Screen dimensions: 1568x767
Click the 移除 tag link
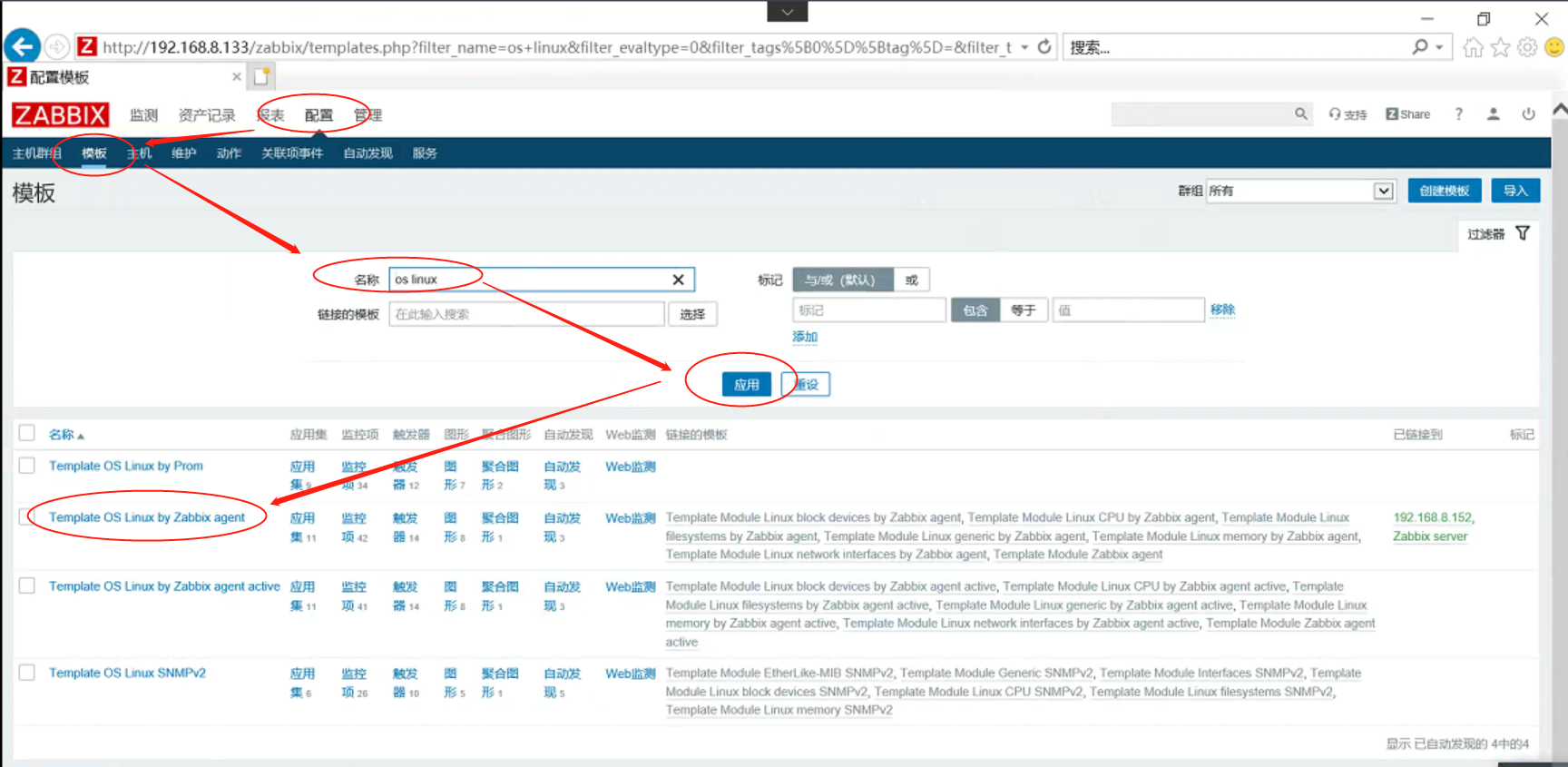[1222, 310]
